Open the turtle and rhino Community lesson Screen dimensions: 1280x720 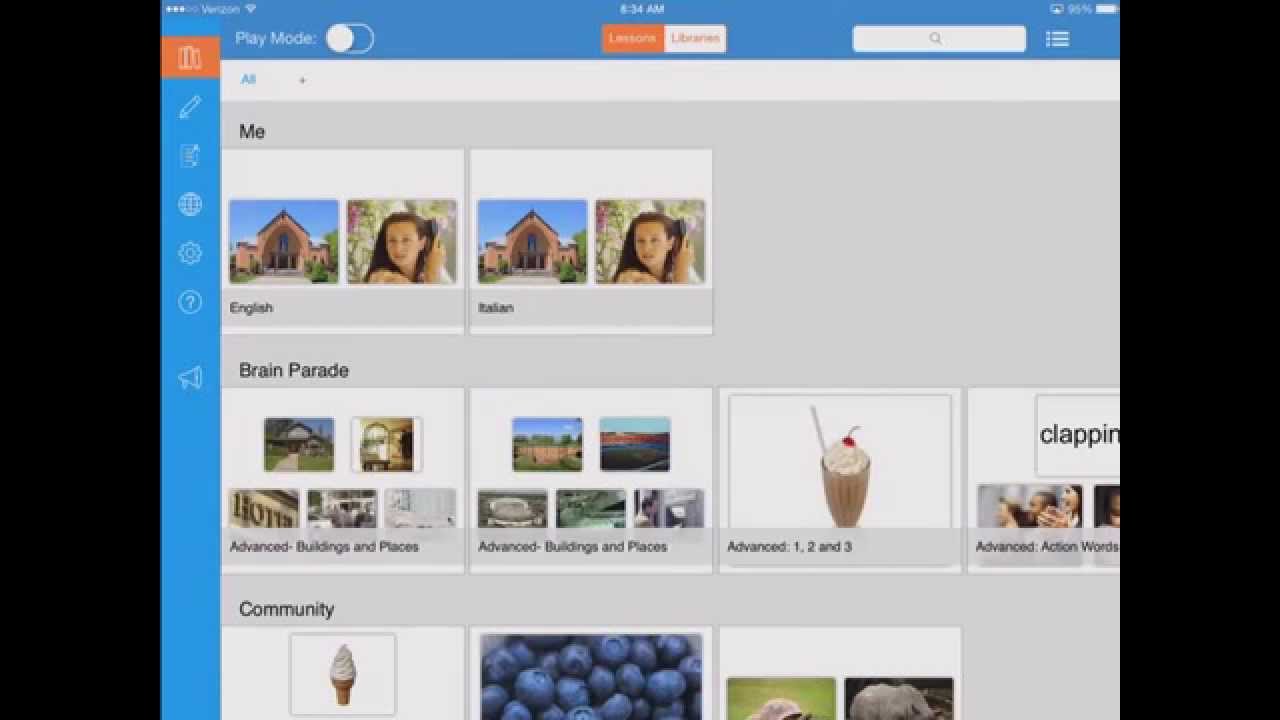pyautogui.click(x=840, y=674)
